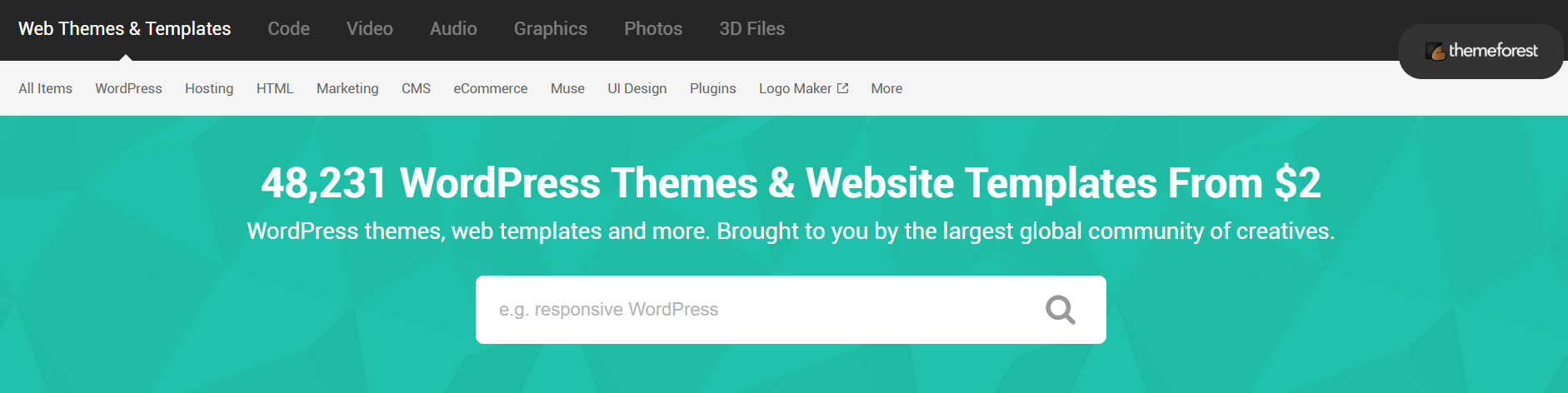
Task: Switch to the Photos tab
Action: (653, 29)
